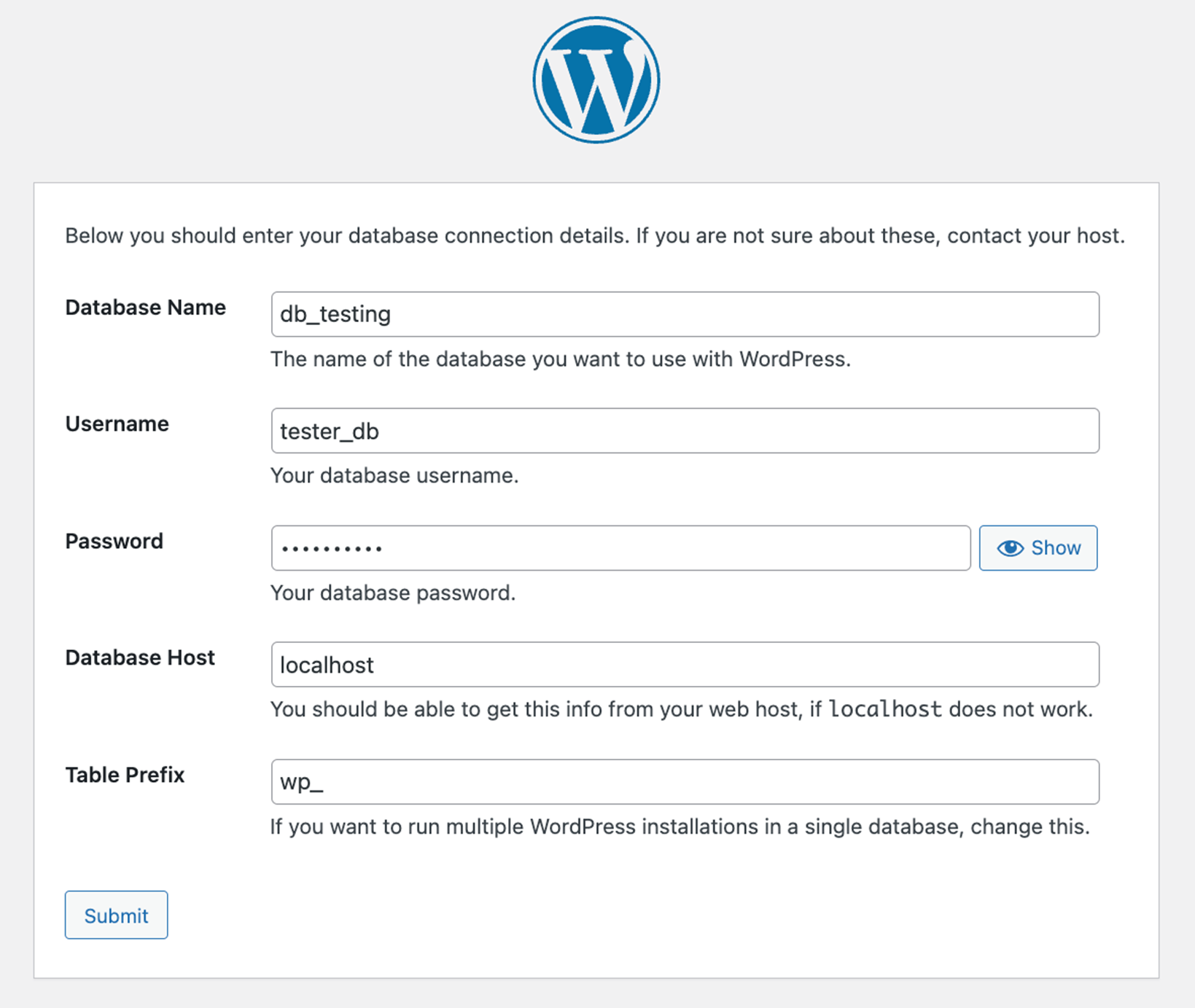
Task: Click the WordPress logo at the top
Action: 596,80
